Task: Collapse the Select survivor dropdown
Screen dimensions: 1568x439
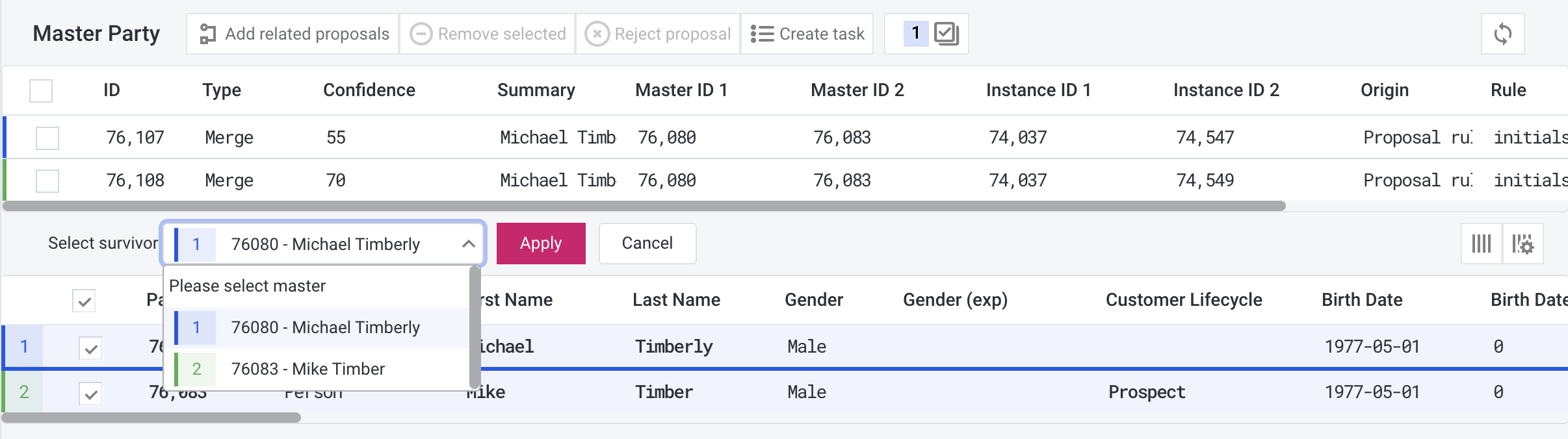Action: pyautogui.click(x=468, y=244)
